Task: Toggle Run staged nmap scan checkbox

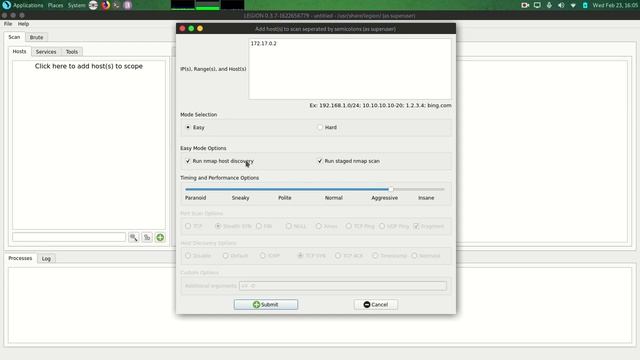Action: point(320,161)
